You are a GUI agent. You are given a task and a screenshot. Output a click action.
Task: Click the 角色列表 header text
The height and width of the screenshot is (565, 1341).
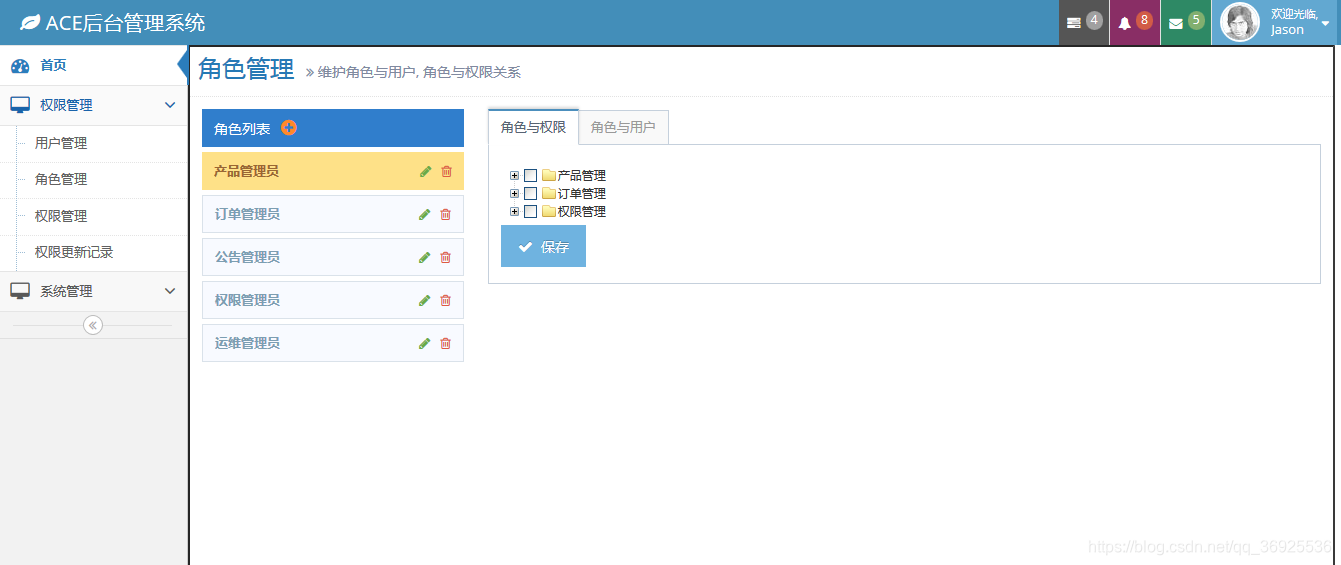point(242,129)
